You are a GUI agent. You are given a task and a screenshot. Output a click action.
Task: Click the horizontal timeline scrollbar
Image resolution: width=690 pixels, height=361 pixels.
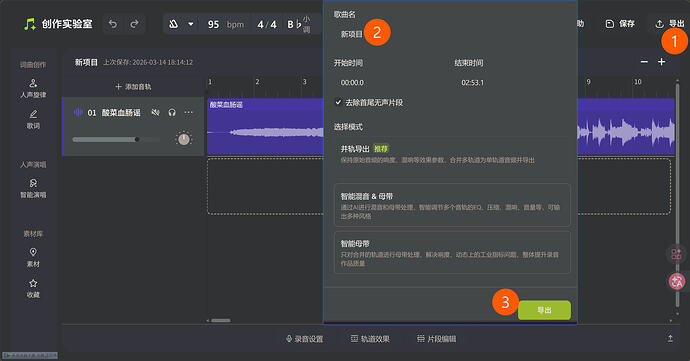(x=220, y=320)
